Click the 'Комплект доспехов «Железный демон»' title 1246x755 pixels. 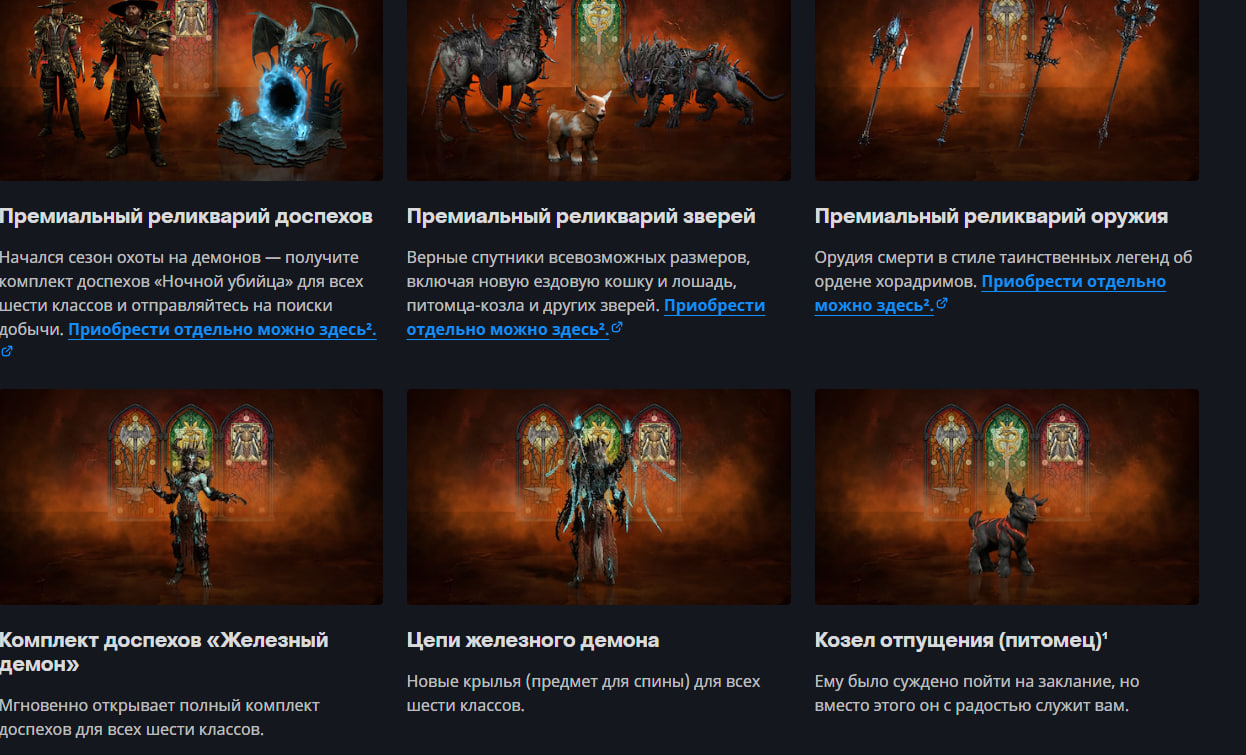tap(164, 652)
